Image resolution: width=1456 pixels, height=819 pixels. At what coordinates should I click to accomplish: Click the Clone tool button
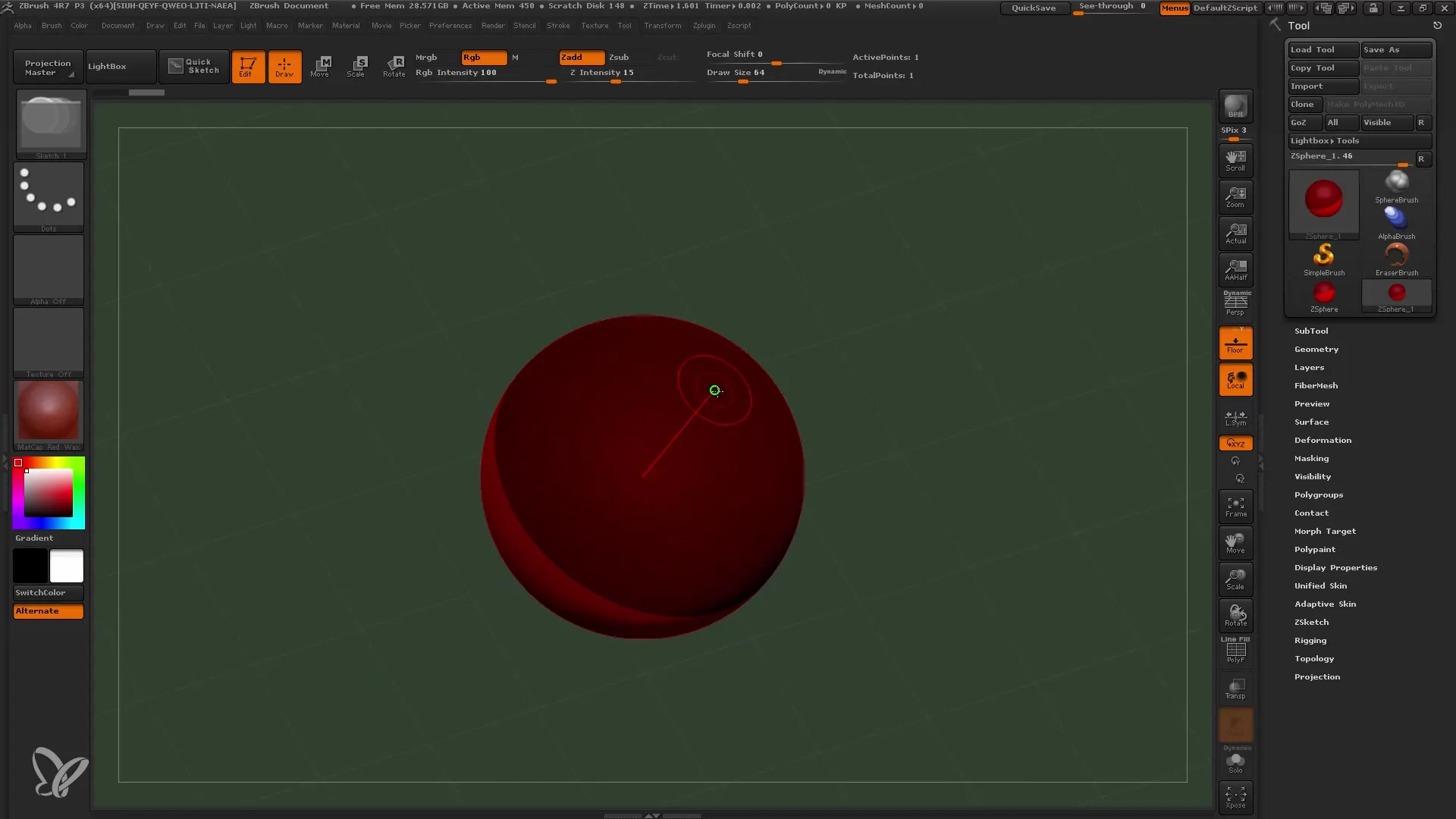(1303, 104)
